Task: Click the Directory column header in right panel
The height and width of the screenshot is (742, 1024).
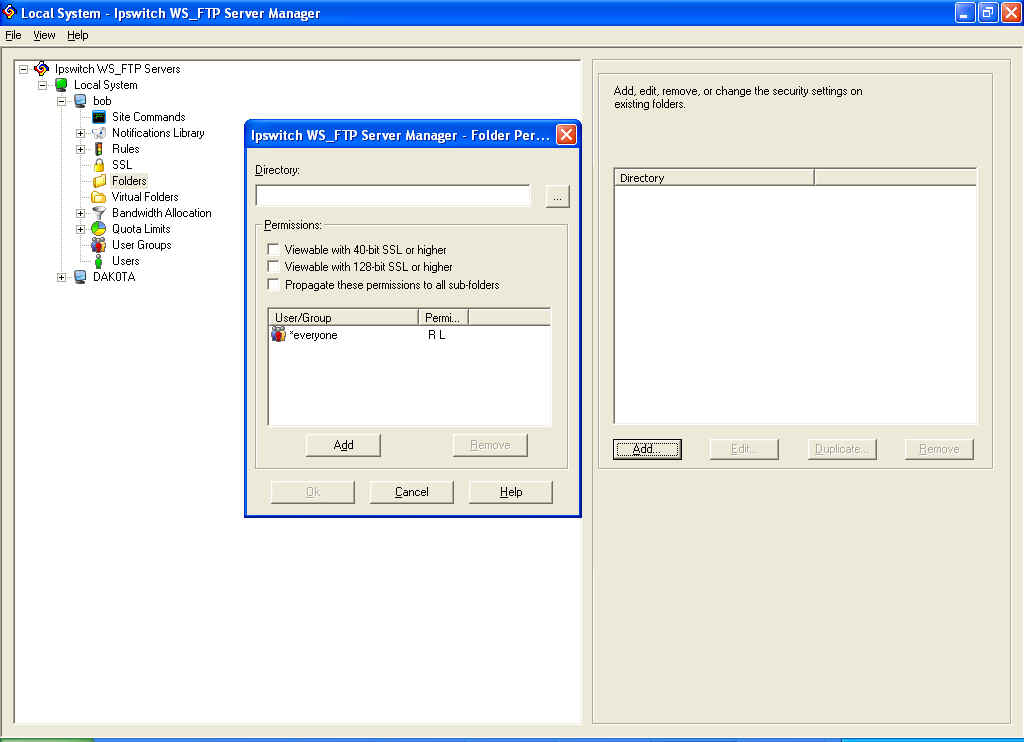Action: (x=714, y=178)
